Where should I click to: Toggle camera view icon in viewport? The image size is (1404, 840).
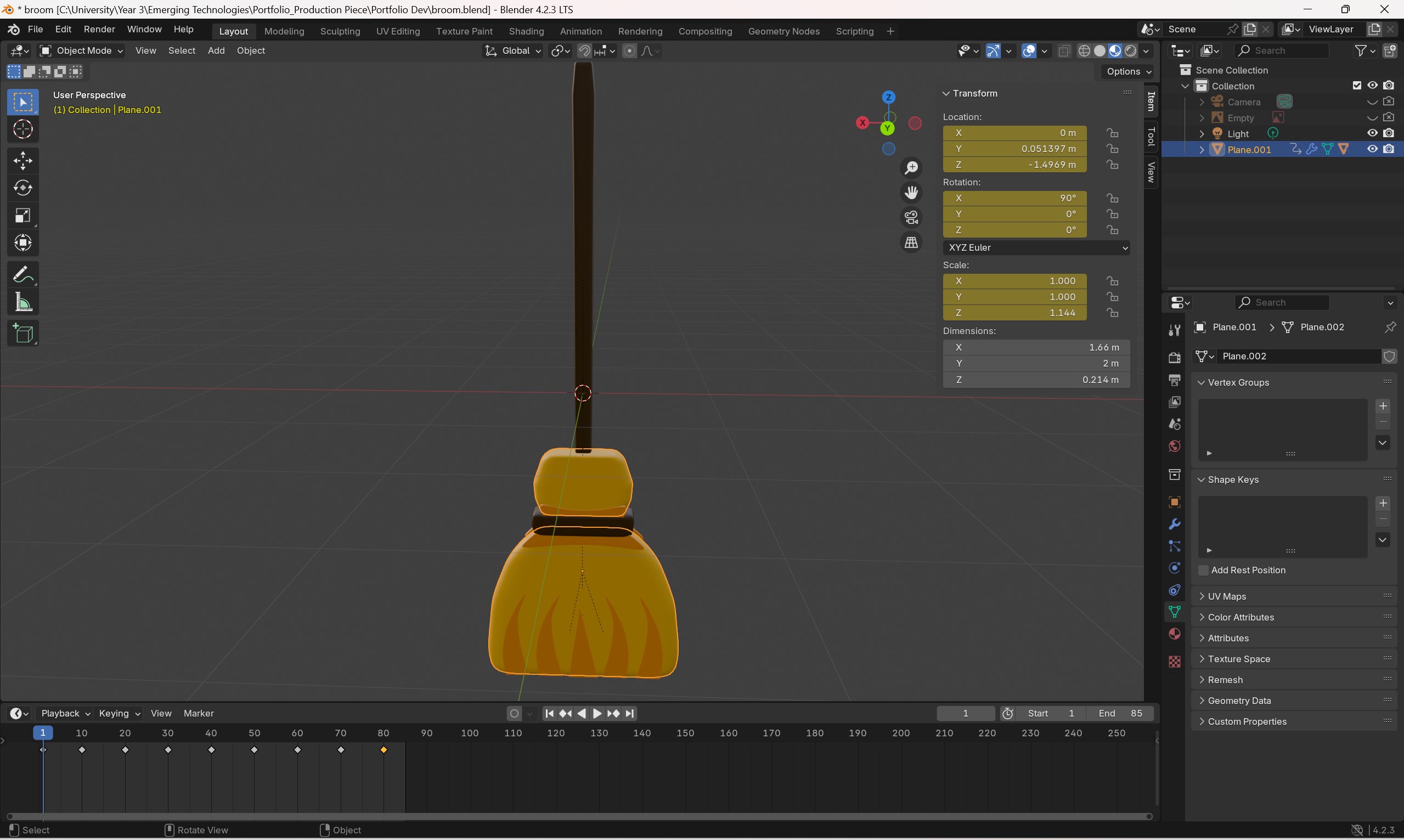tap(911, 218)
